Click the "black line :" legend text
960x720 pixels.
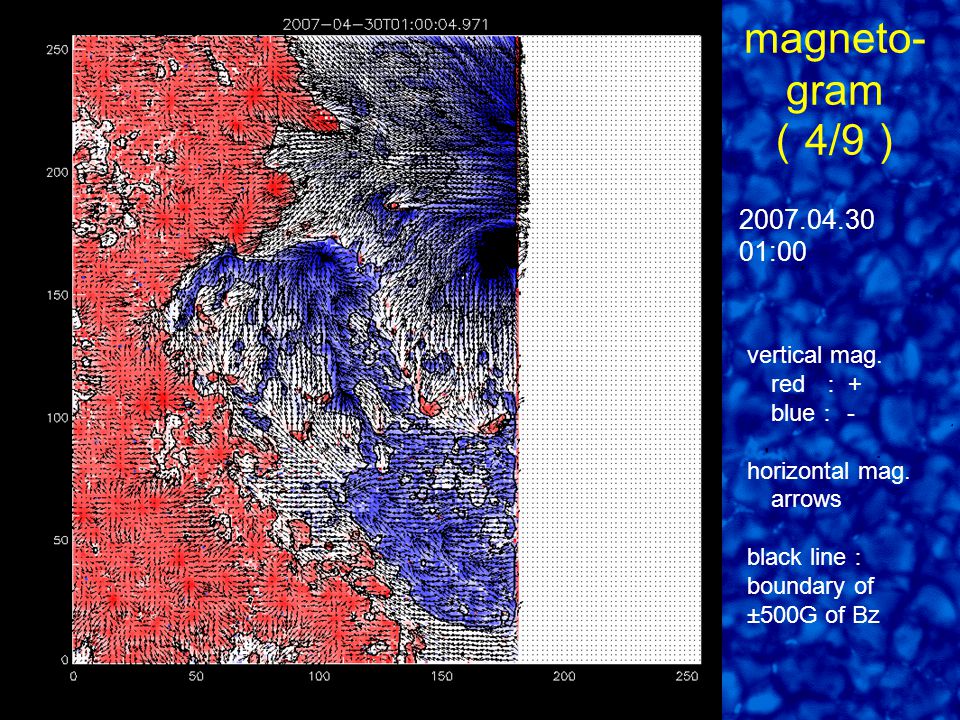coord(804,557)
